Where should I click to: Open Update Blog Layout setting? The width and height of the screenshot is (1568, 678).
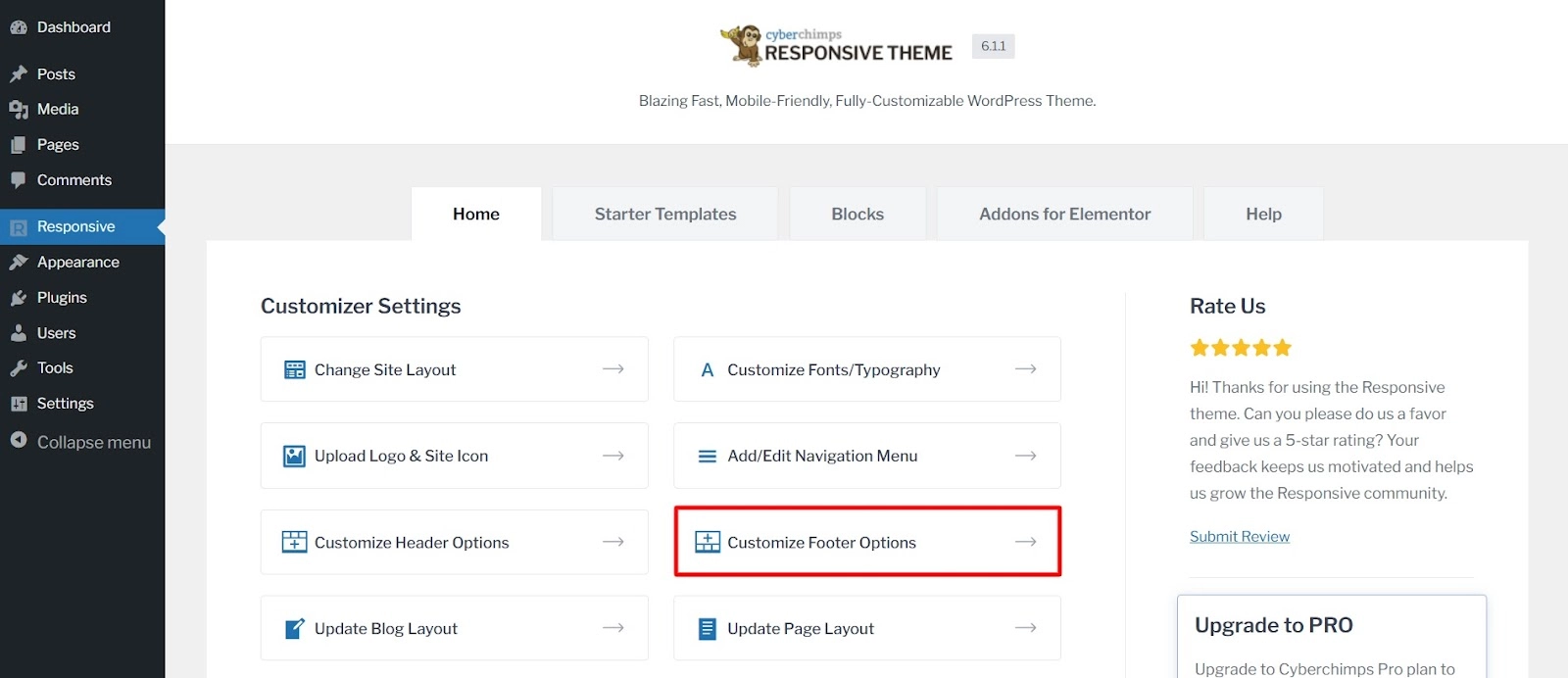click(455, 628)
